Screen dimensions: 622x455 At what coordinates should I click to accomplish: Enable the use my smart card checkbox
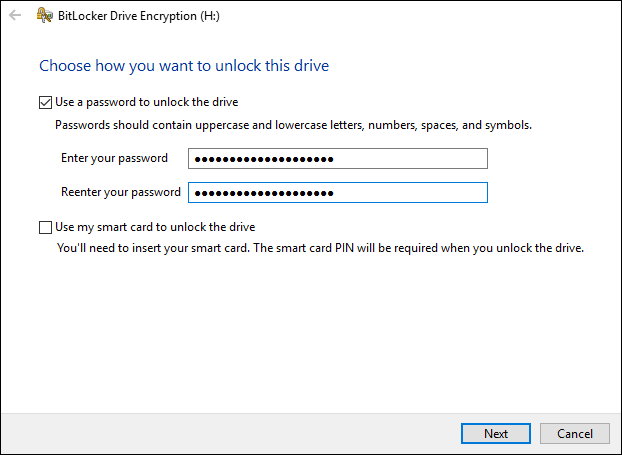[x=45, y=227]
